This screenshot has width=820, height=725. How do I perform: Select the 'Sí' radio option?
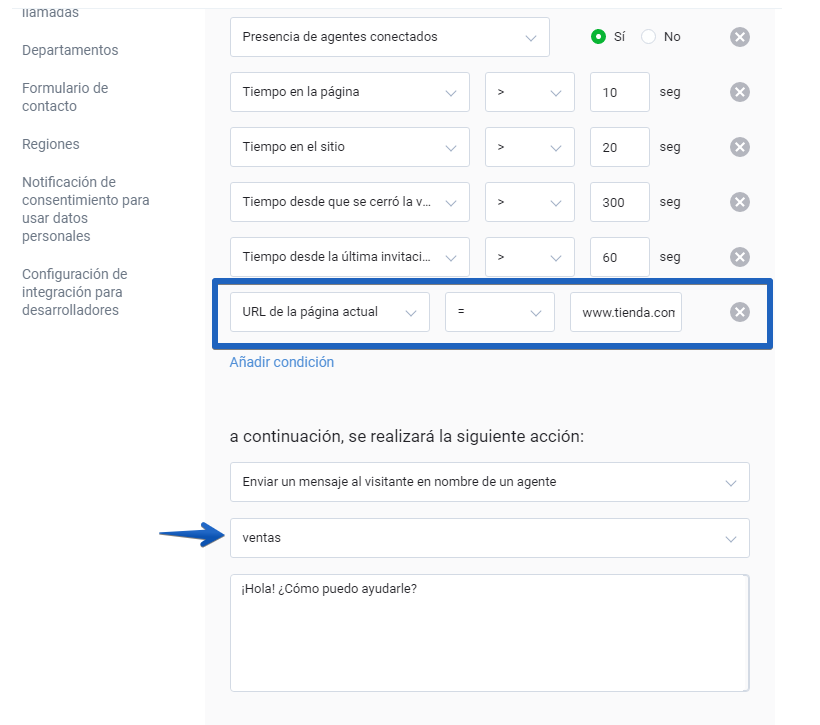[598, 37]
